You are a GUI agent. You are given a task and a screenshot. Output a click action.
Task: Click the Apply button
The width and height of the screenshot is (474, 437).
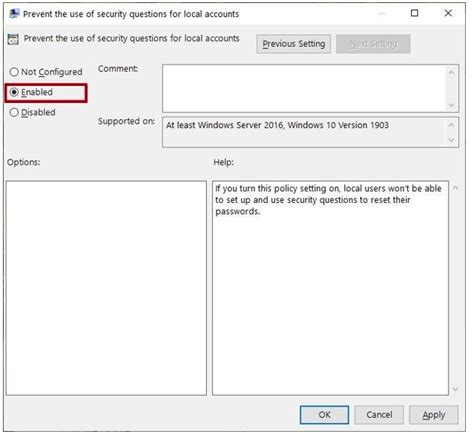434,415
